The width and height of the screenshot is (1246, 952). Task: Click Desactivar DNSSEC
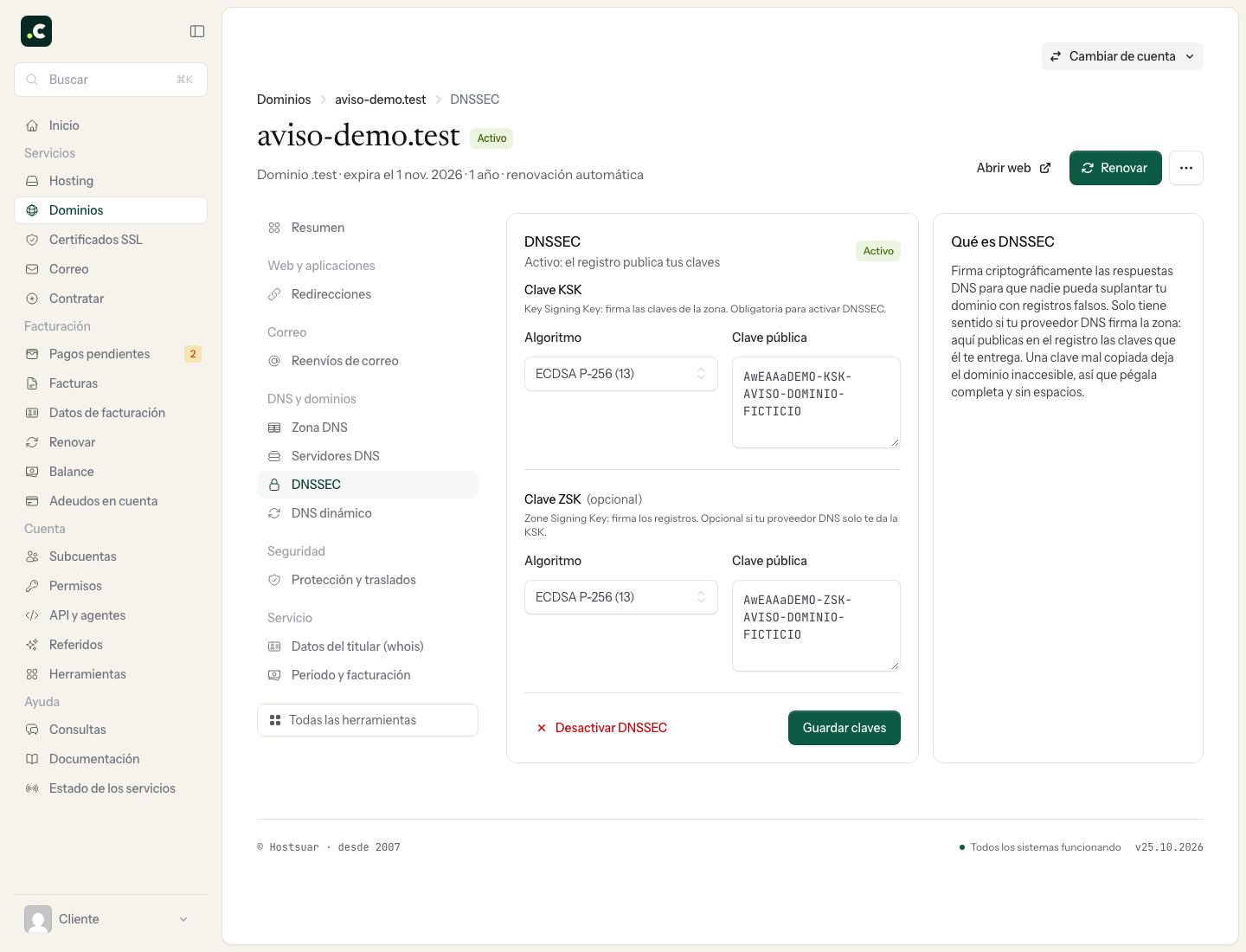click(601, 728)
